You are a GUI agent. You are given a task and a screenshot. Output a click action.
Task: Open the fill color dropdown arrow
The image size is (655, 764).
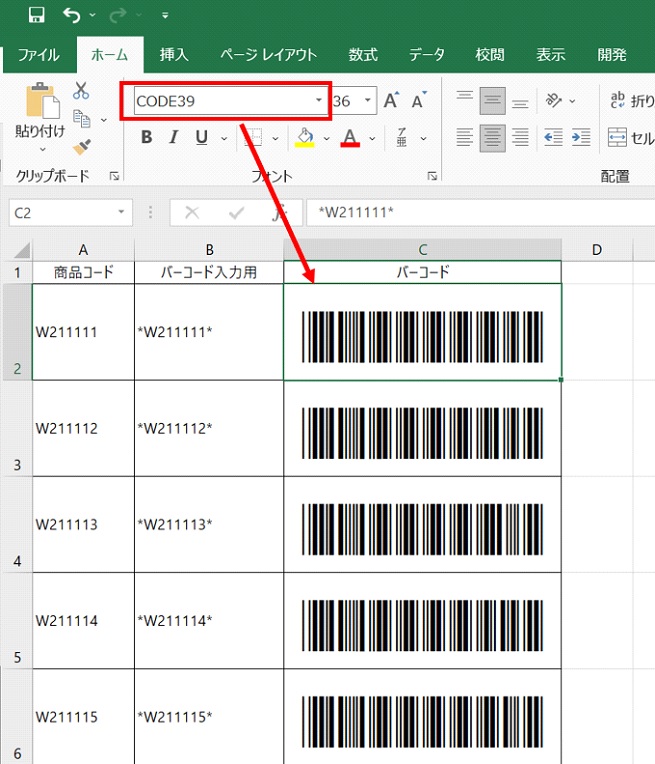327,139
